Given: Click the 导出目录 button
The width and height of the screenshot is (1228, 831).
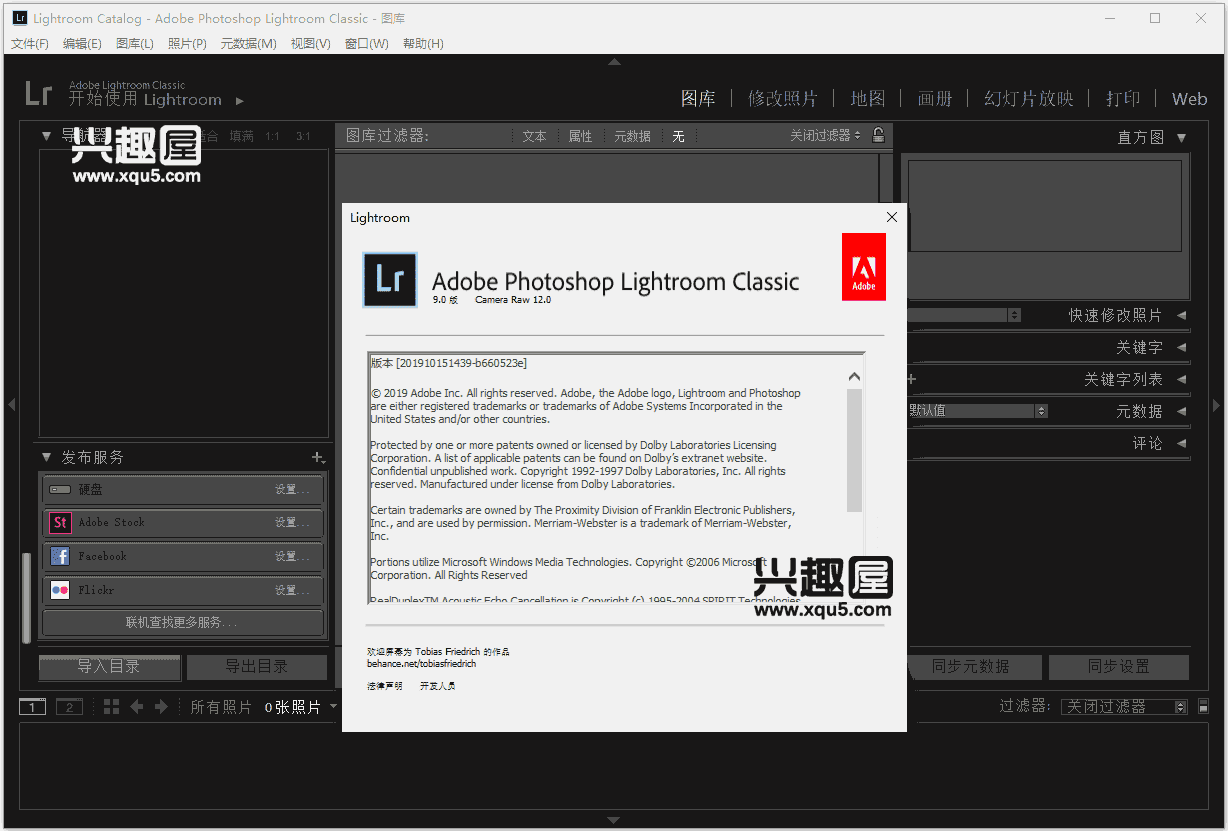Looking at the screenshot, I should click(257, 667).
